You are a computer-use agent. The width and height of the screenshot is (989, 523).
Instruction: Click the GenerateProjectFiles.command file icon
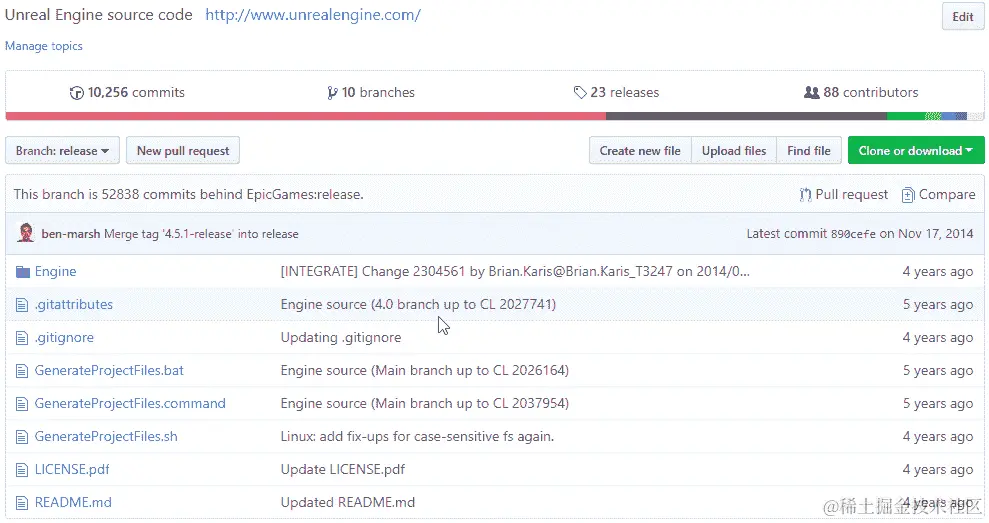pyautogui.click(x=22, y=404)
